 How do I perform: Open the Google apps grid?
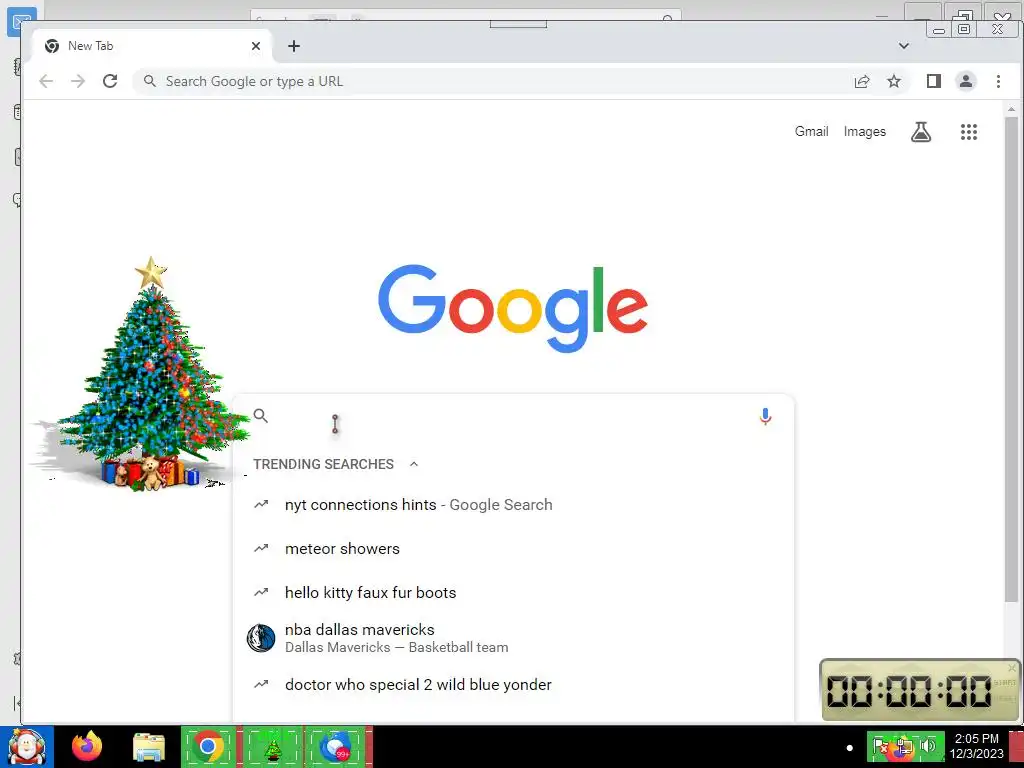pyautogui.click(x=968, y=132)
